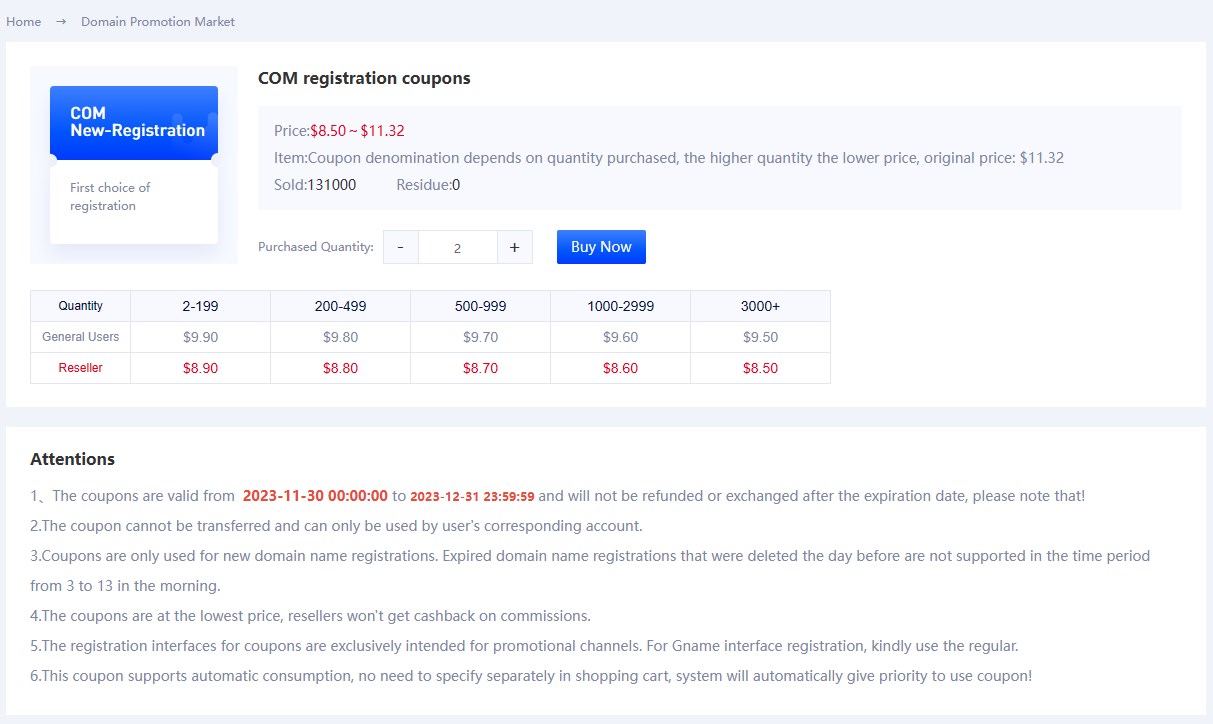Decrease purchased quantity with minus button
This screenshot has width=1213, height=724.
coord(400,247)
